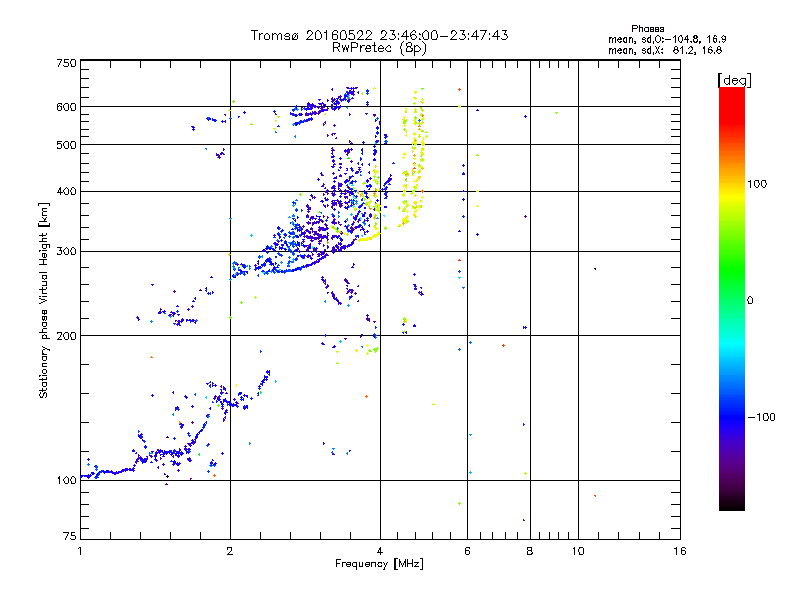The height and width of the screenshot is (600, 800).
Task: Click the 'Frequency [MHz]' x-axis title
Action: click(x=379, y=564)
